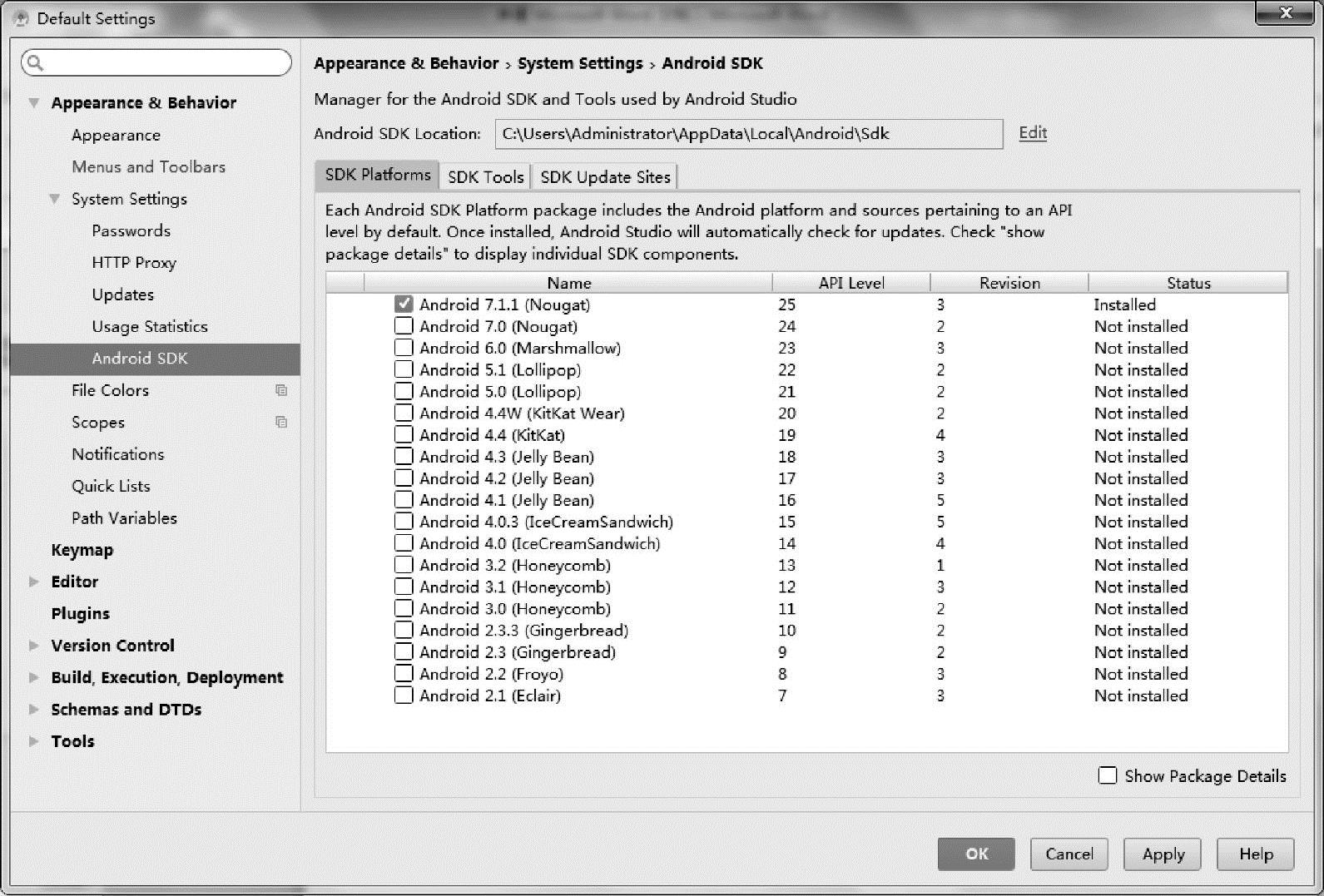This screenshot has width=1324, height=896.
Task: Check the Android 4.4W (KitKat Wear) checkbox
Action: coord(404,413)
